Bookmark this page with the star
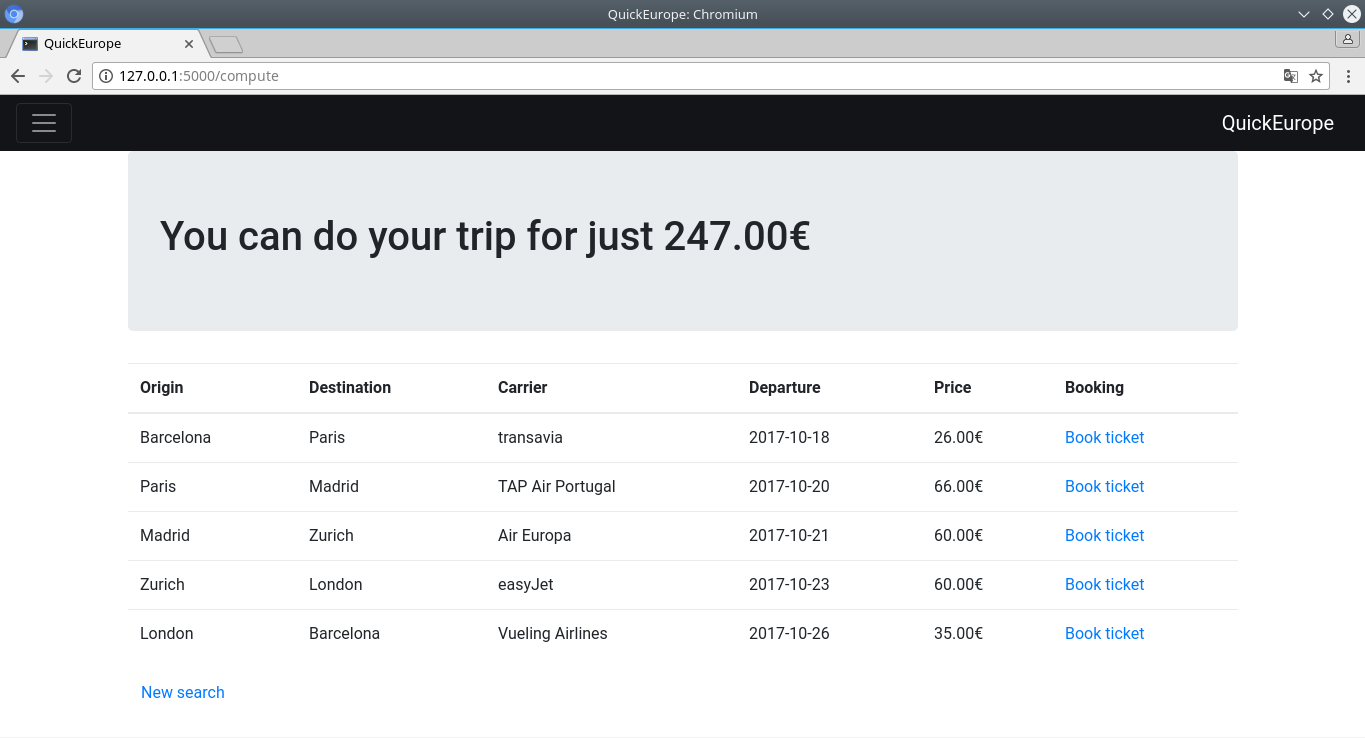This screenshot has height=738, width=1365. pos(1316,76)
